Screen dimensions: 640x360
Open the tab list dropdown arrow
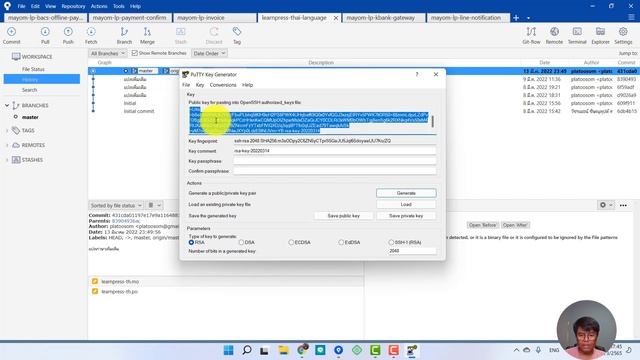528,18
